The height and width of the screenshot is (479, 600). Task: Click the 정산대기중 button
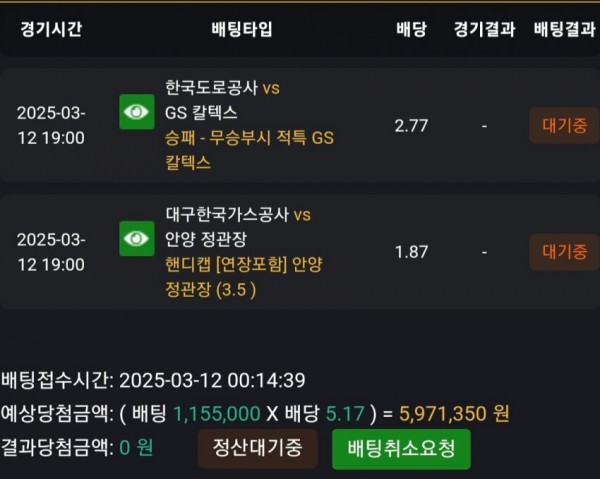tap(257, 448)
